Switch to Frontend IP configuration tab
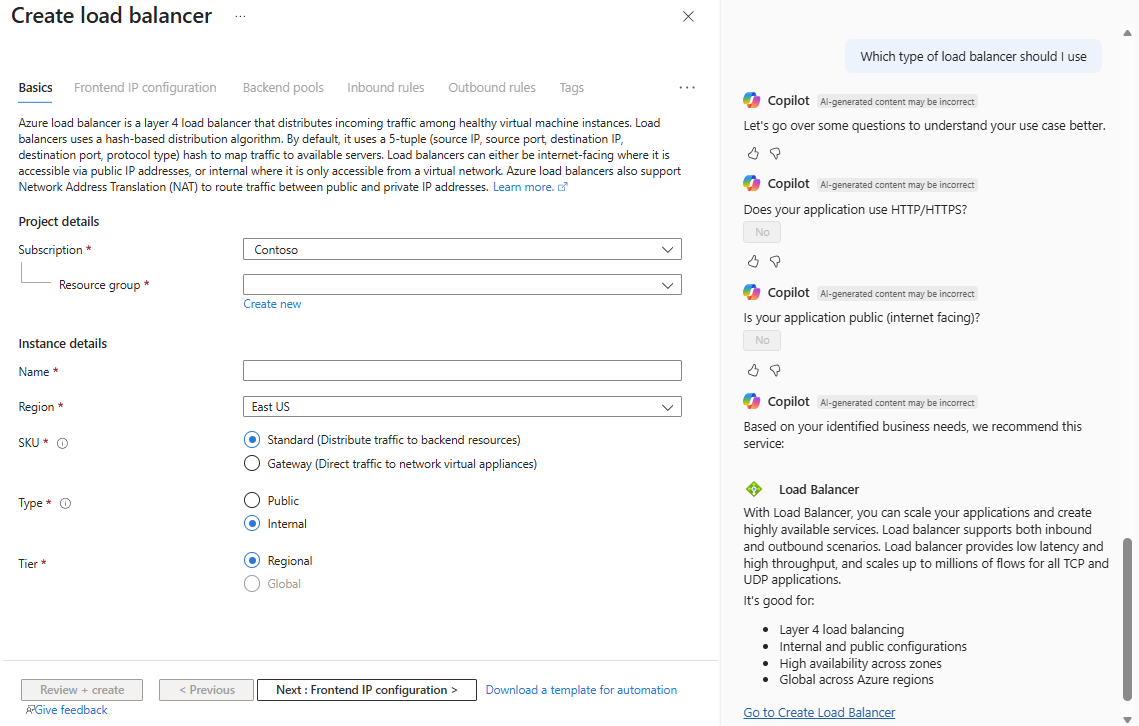This screenshot has width=1139, height=726. coord(145,88)
